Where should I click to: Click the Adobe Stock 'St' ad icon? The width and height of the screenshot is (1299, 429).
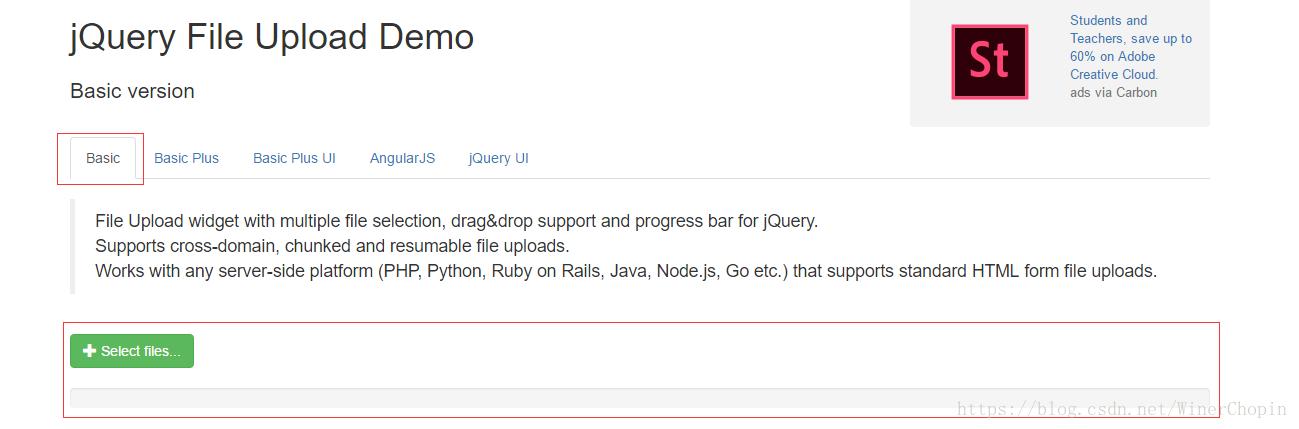tap(989, 62)
